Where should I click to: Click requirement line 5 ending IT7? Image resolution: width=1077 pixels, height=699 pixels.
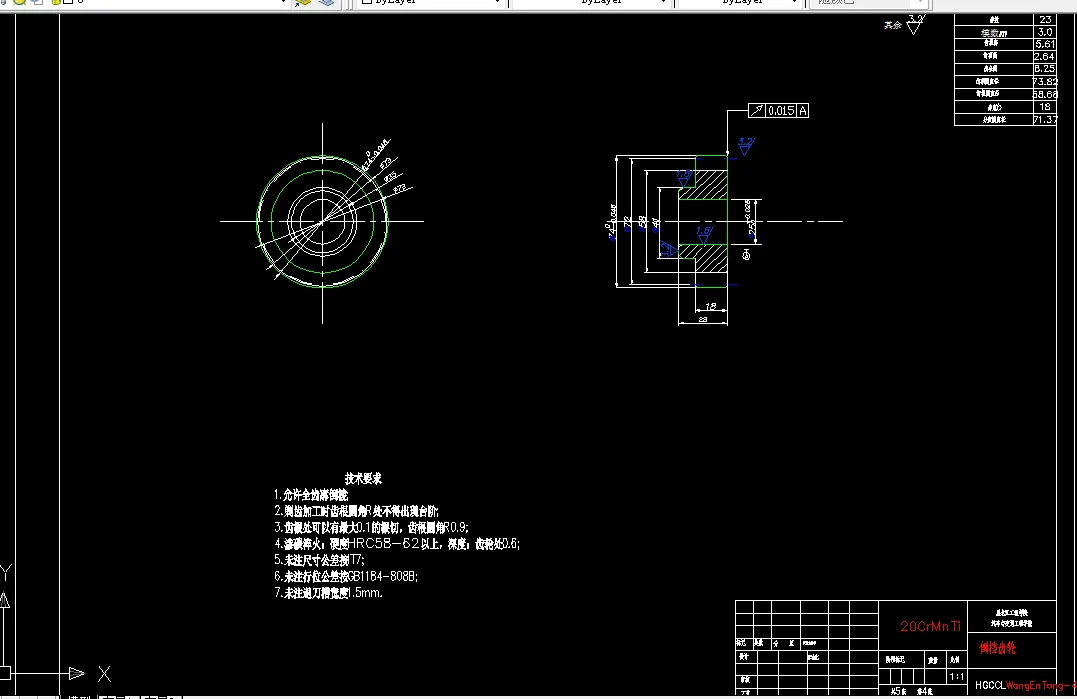(319, 560)
